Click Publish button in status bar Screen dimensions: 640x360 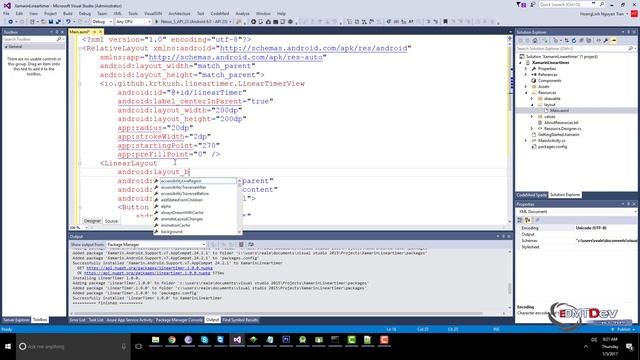point(623,329)
